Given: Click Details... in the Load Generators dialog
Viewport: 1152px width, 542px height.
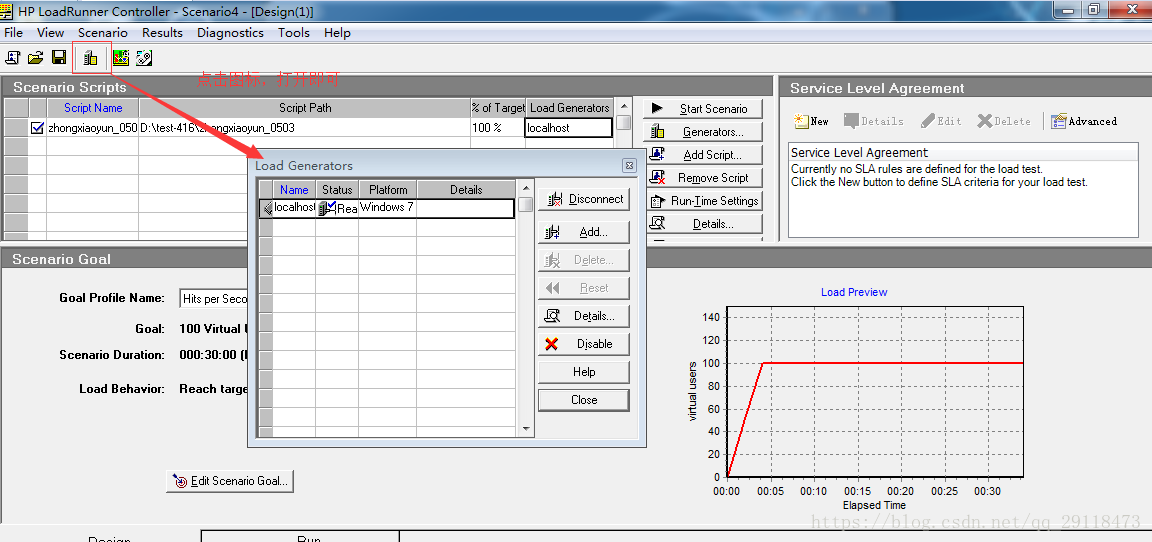Looking at the screenshot, I should coord(584,316).
